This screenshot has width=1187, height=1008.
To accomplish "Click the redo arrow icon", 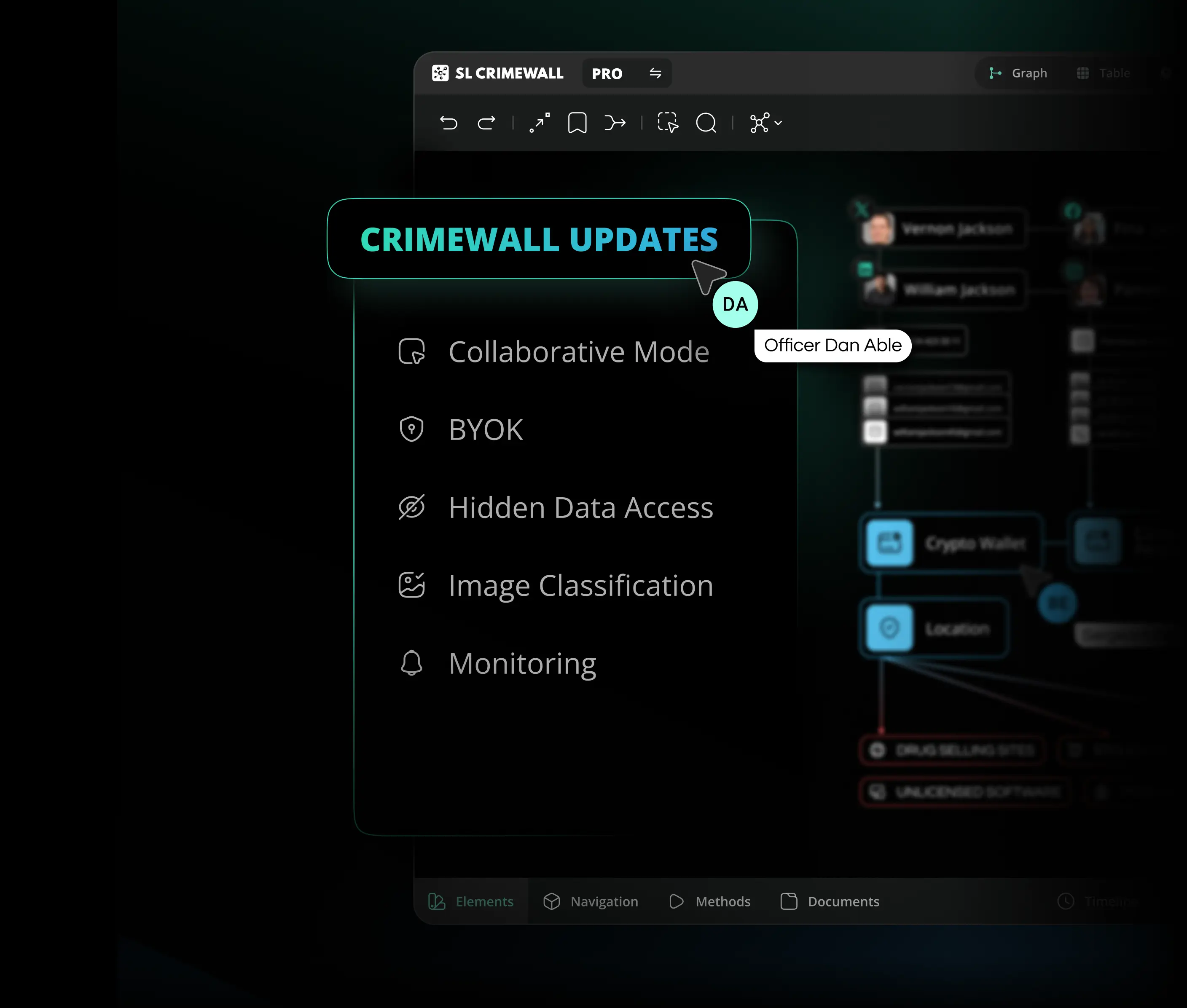I will [x=486, y=123].
